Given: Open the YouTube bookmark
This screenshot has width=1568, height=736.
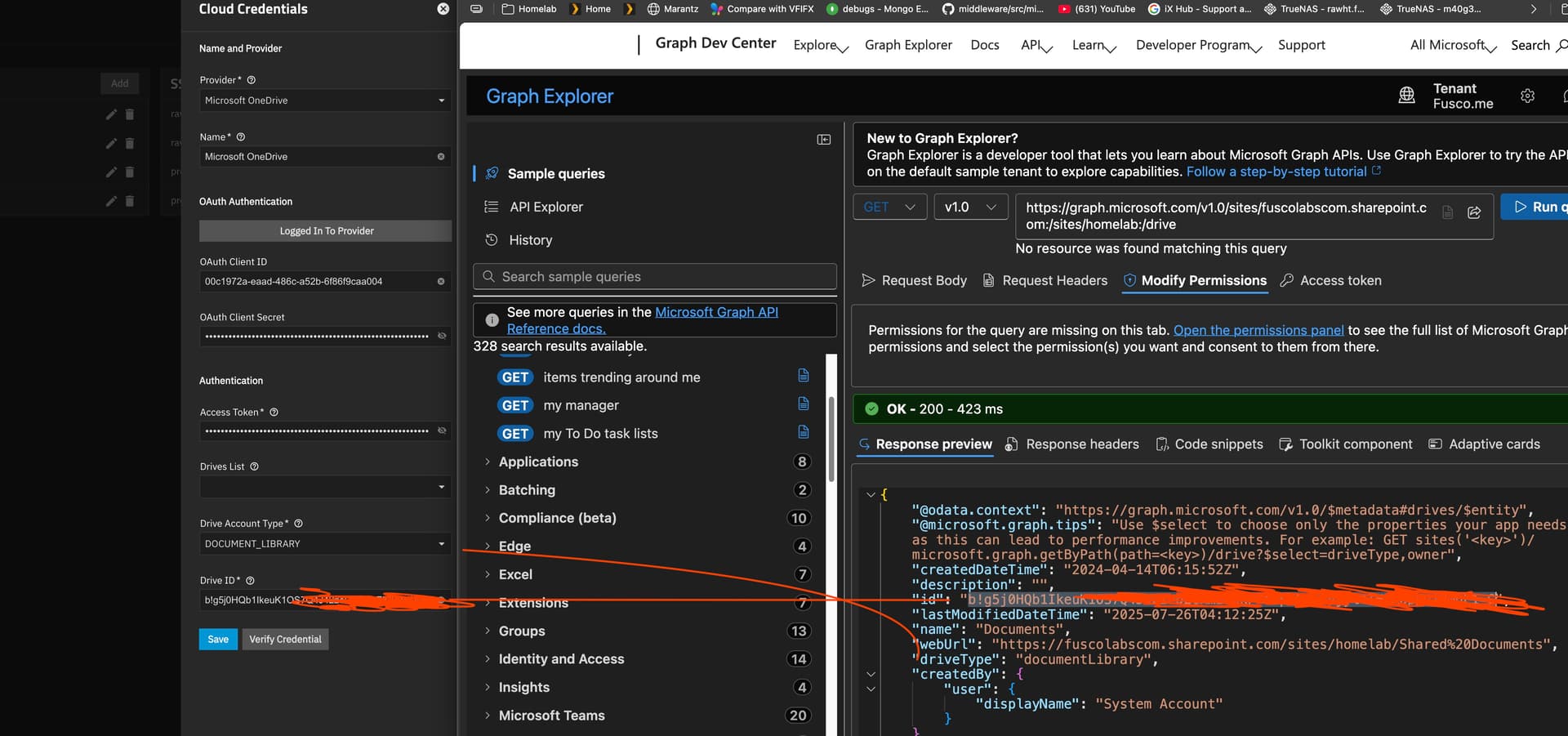Looking at the screenshot, I should coord(1096,9).
